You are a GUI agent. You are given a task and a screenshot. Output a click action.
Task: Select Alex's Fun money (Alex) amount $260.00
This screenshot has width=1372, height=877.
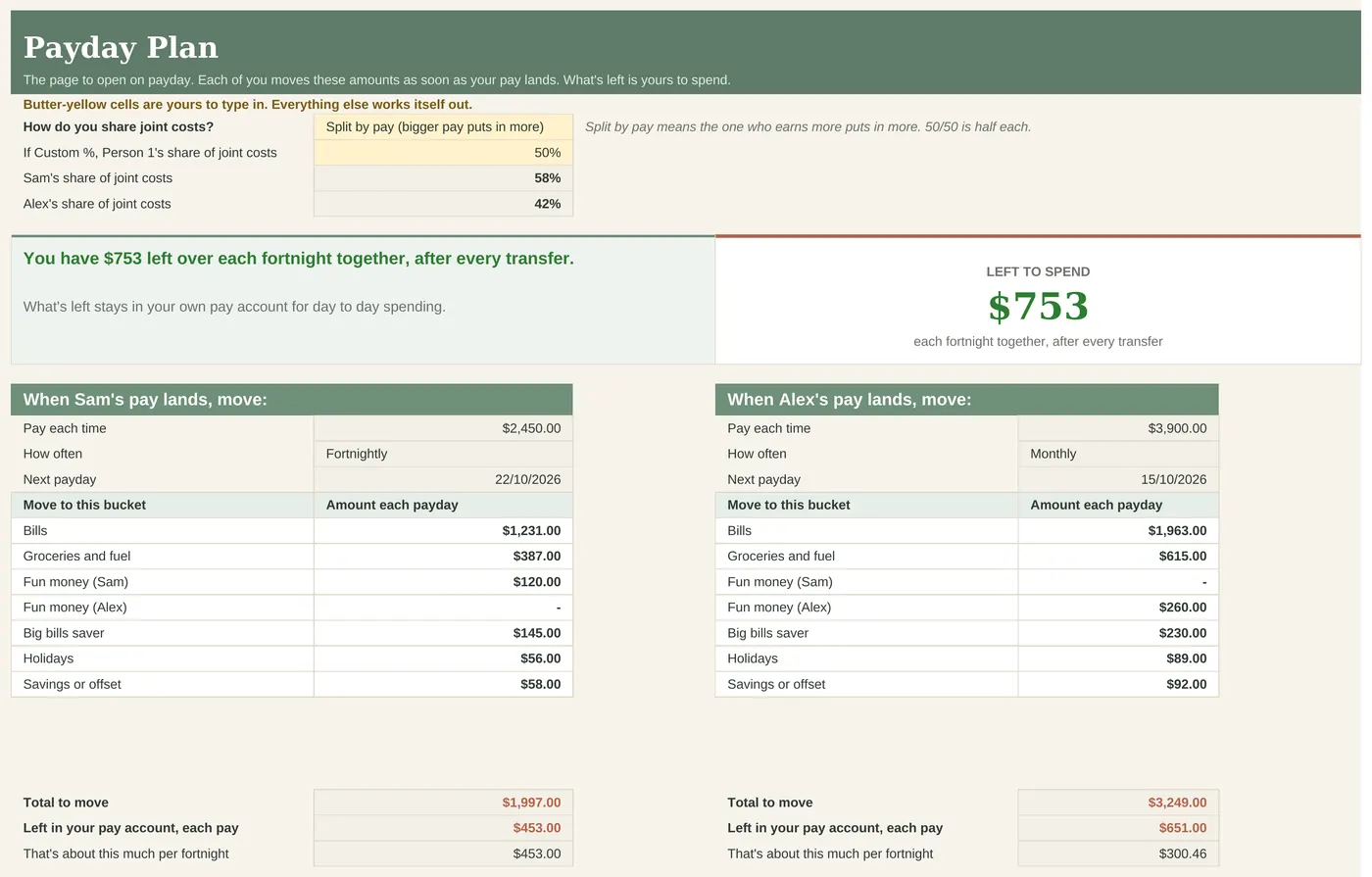tap(1118, 608)
